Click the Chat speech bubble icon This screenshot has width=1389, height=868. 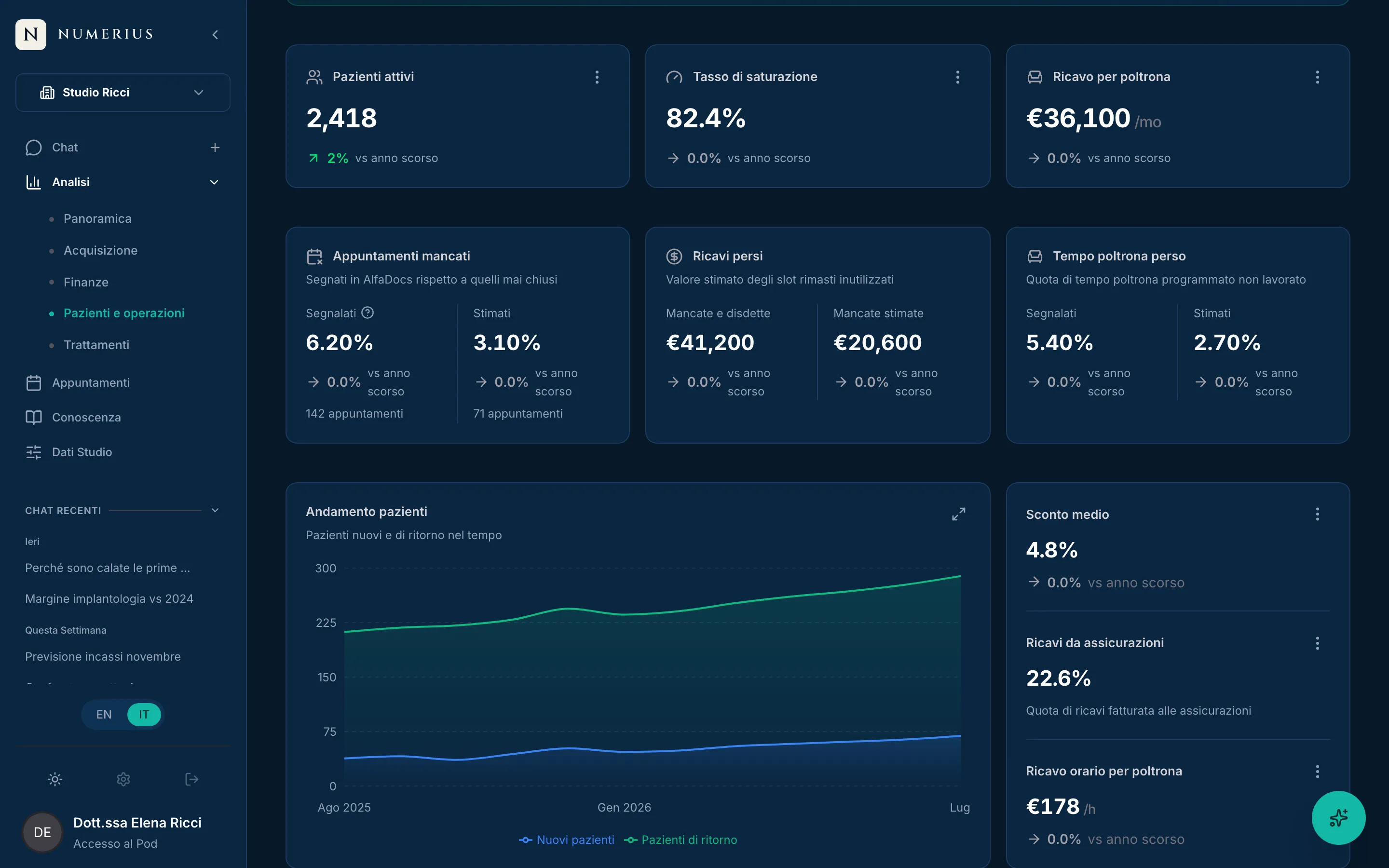(34, 148)
